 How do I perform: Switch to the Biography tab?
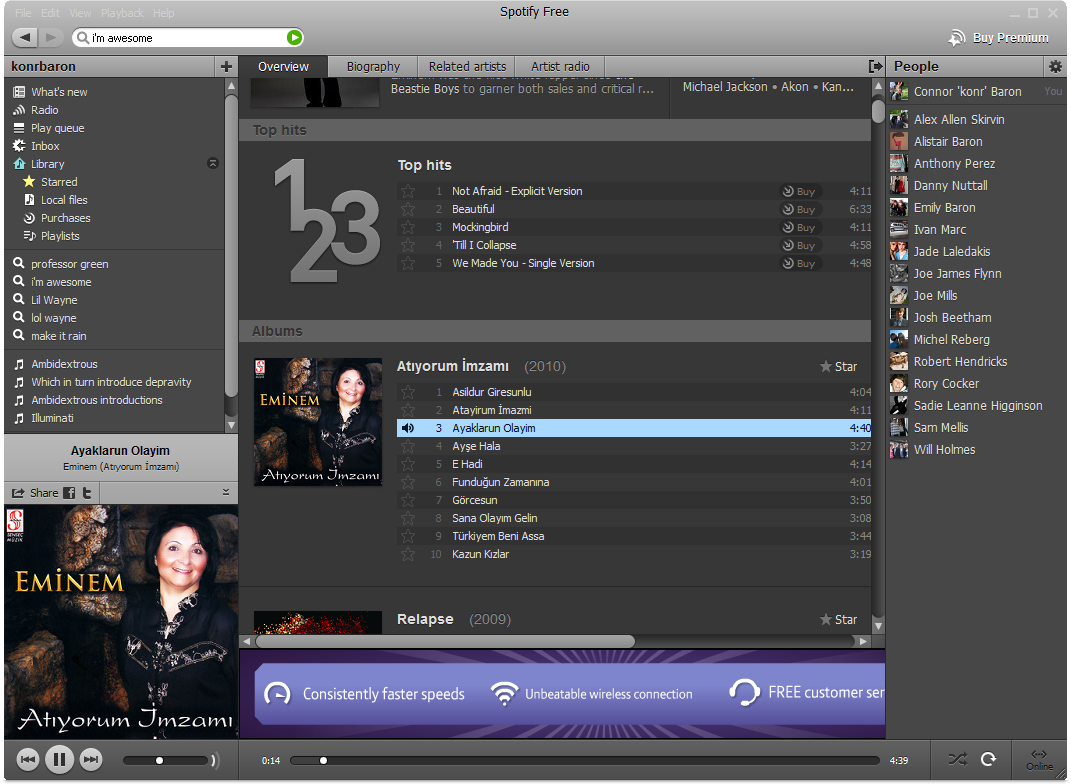pyautogui.click(x=373, y=66)
